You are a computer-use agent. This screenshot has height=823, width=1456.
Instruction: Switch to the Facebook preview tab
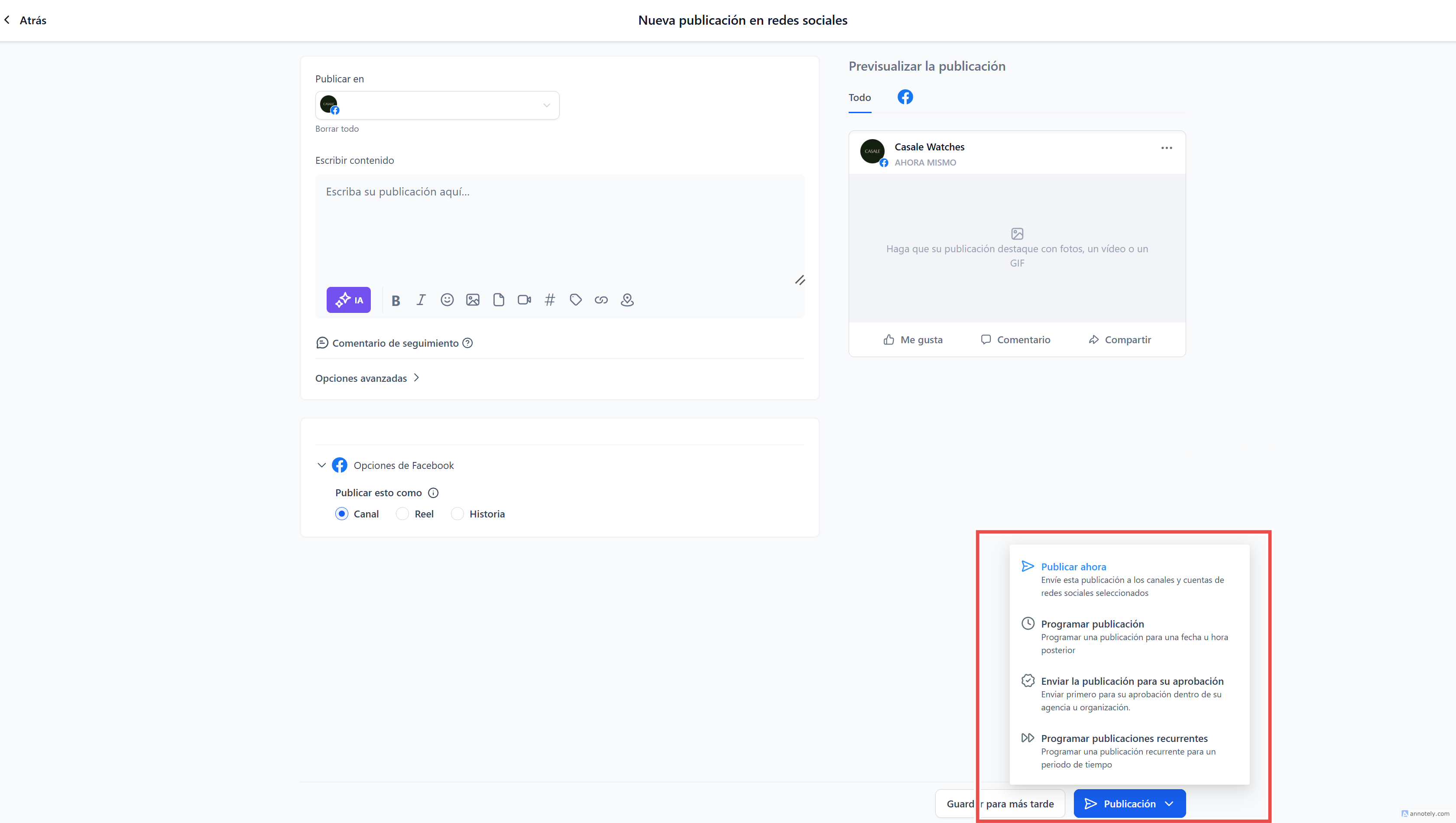tap(905, 97)
